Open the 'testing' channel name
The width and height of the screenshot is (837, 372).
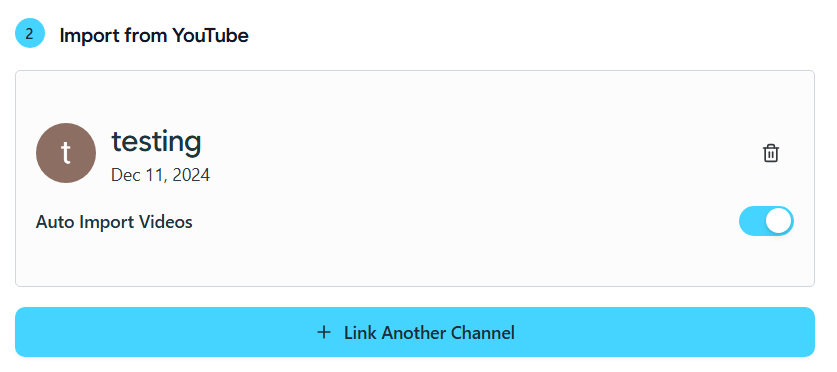(x=156, y=142)
